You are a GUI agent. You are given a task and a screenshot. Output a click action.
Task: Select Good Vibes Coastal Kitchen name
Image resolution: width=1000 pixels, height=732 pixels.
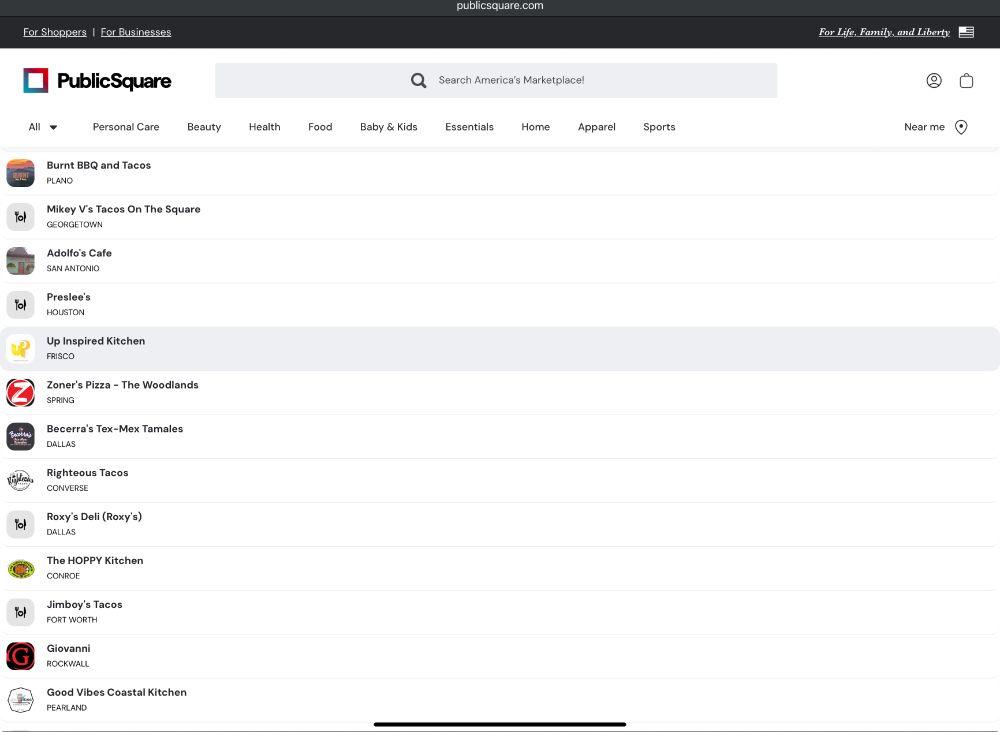point(117,692)
